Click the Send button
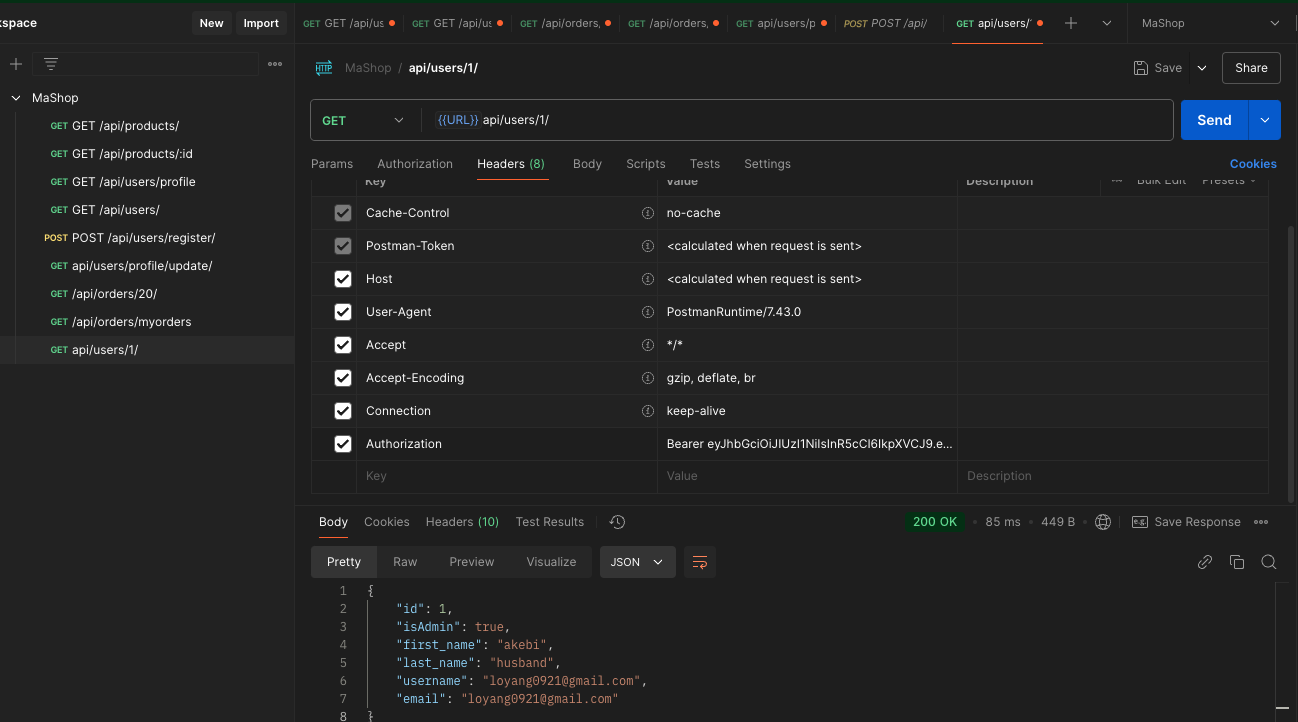This screenshot has height=722, width=1298. pos(1213,119)
